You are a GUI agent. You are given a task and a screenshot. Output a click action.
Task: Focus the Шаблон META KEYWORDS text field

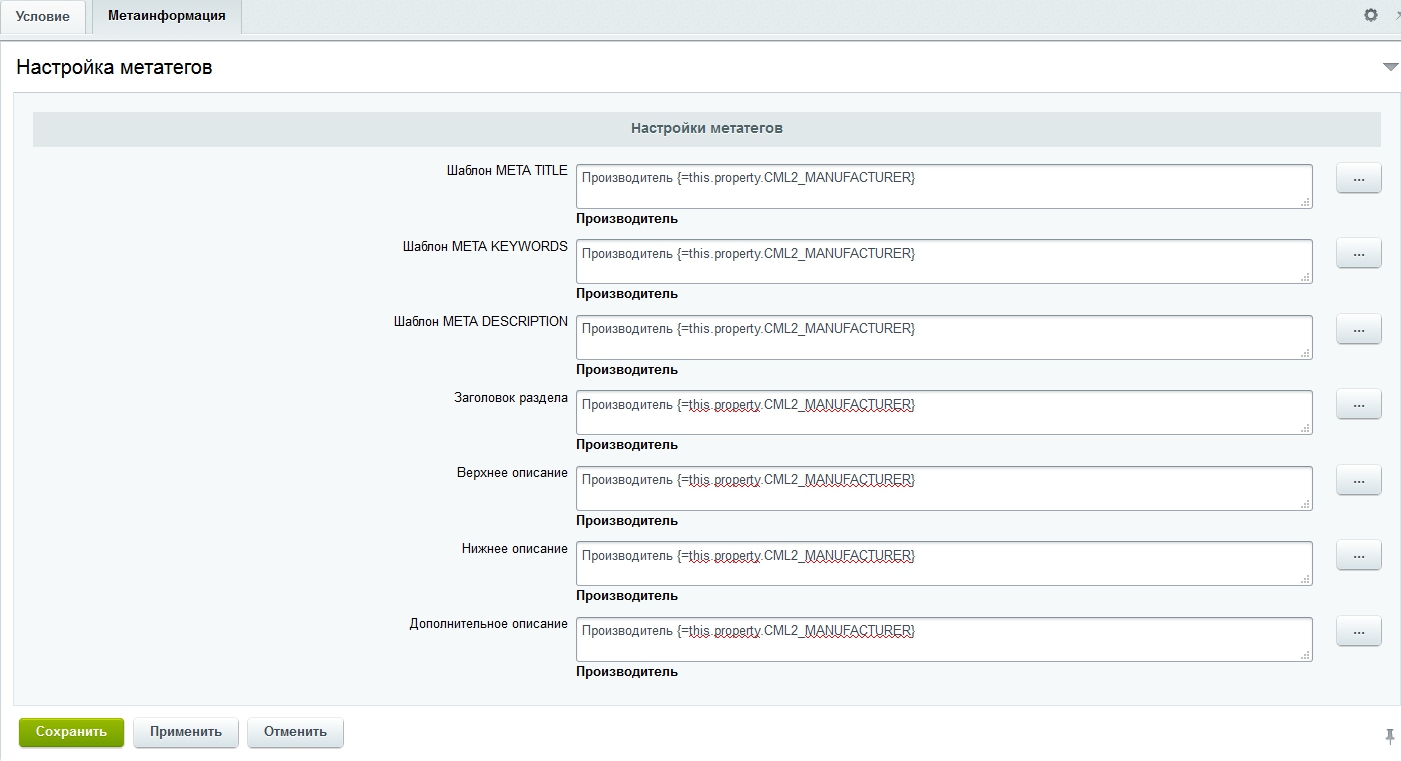944,262
